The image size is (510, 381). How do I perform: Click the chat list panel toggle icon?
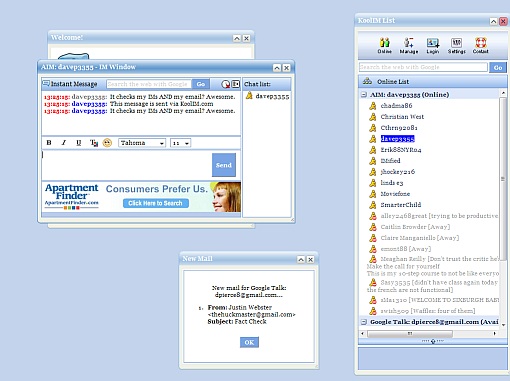pyautogui.click(x=236, y=84)
